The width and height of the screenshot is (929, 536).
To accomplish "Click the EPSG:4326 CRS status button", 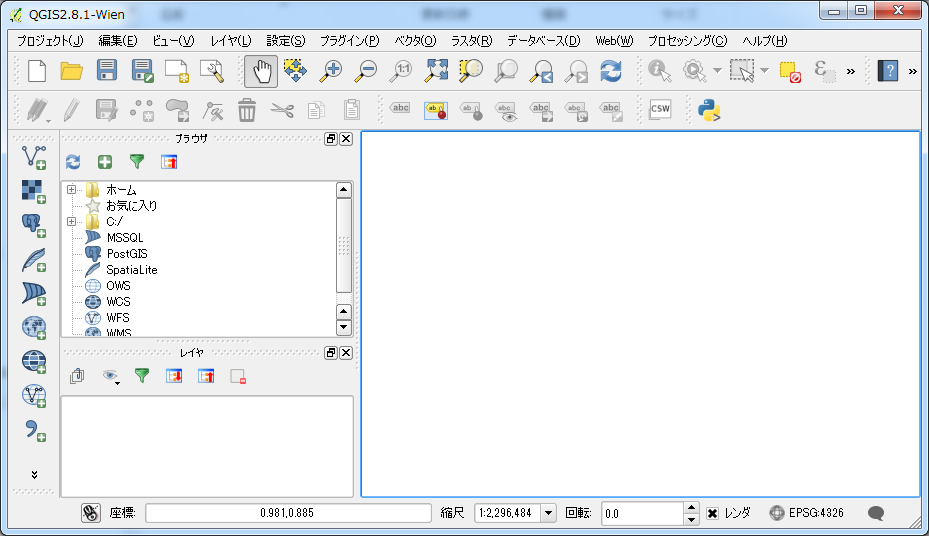I will [x=806, y=513].
